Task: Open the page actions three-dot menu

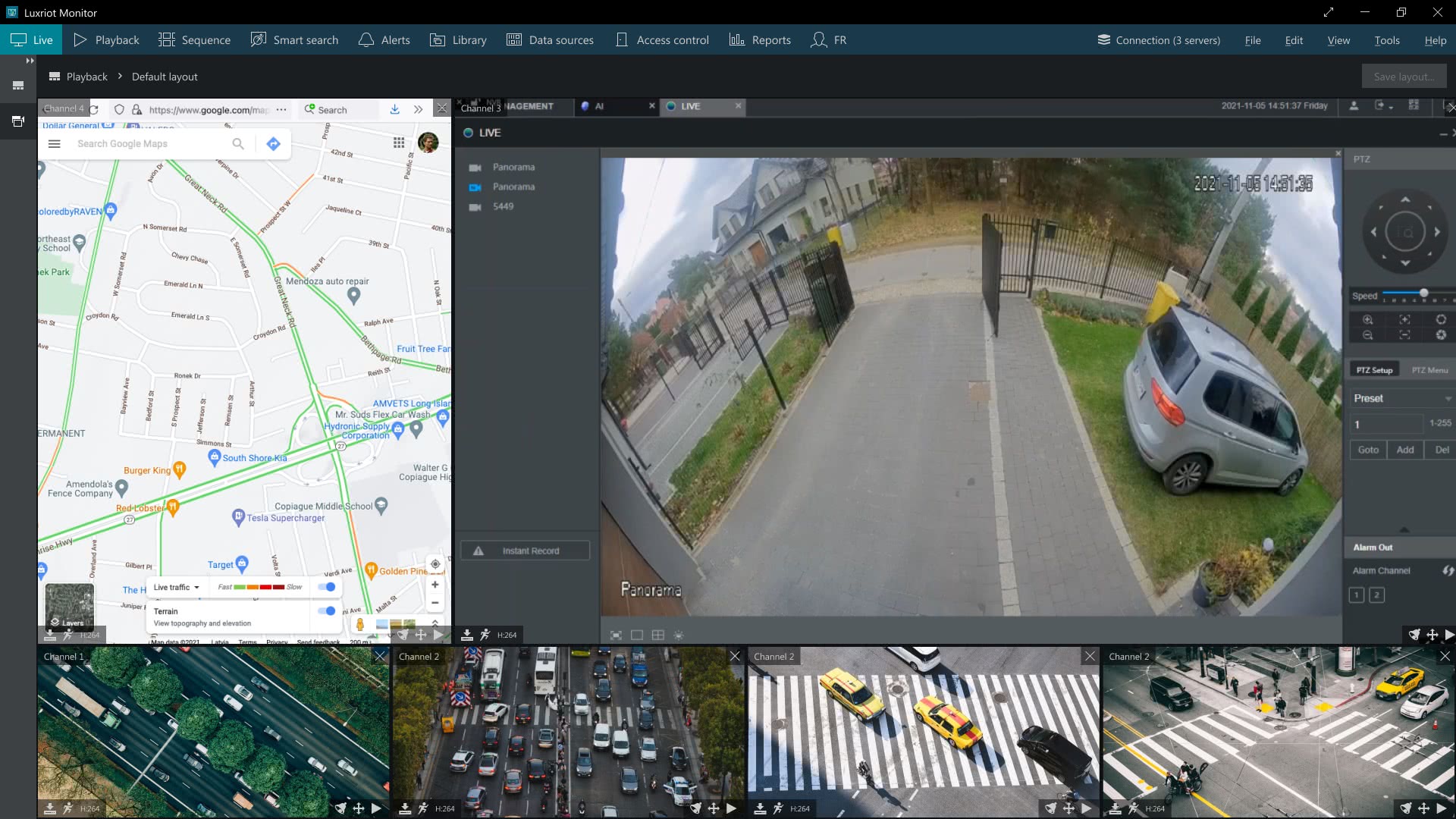Action: (281, 109)
